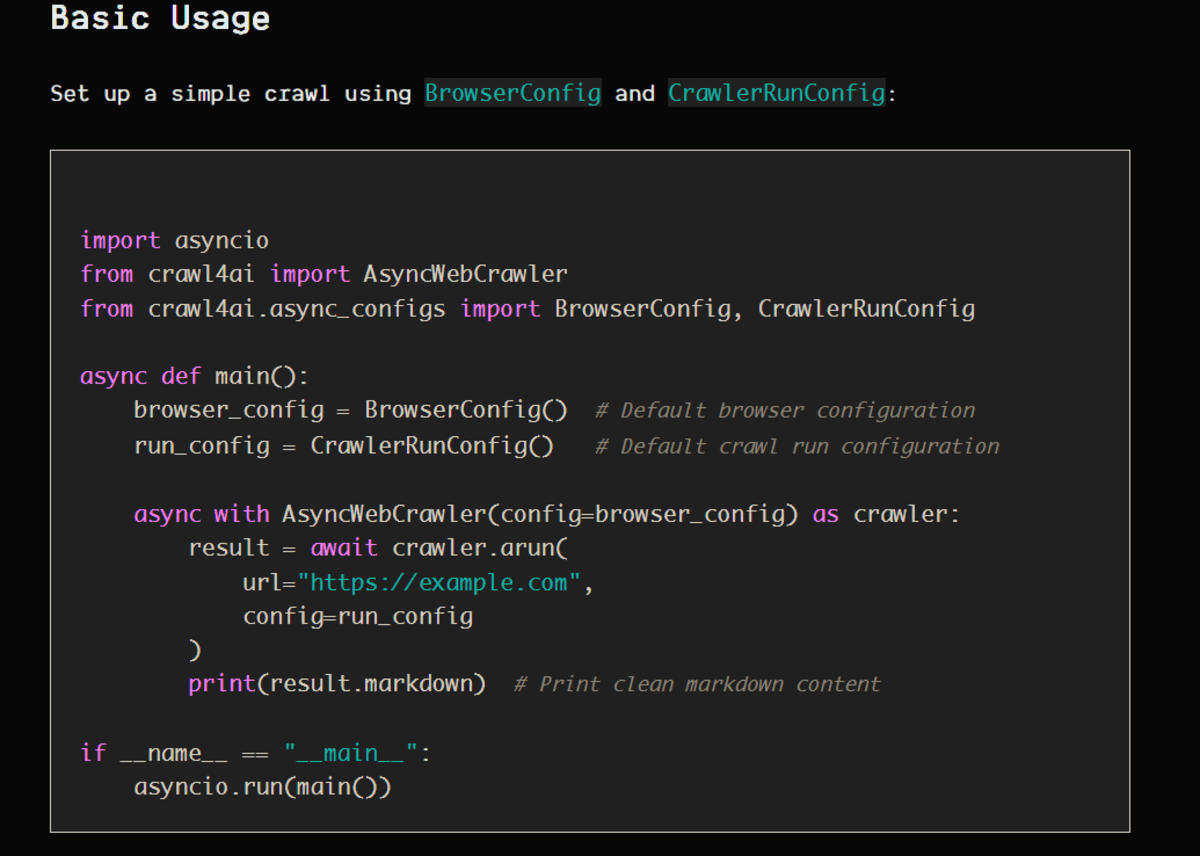Click 'print(result.markdown)' statement
This screenshot has height=856, width=1200.
337,684
